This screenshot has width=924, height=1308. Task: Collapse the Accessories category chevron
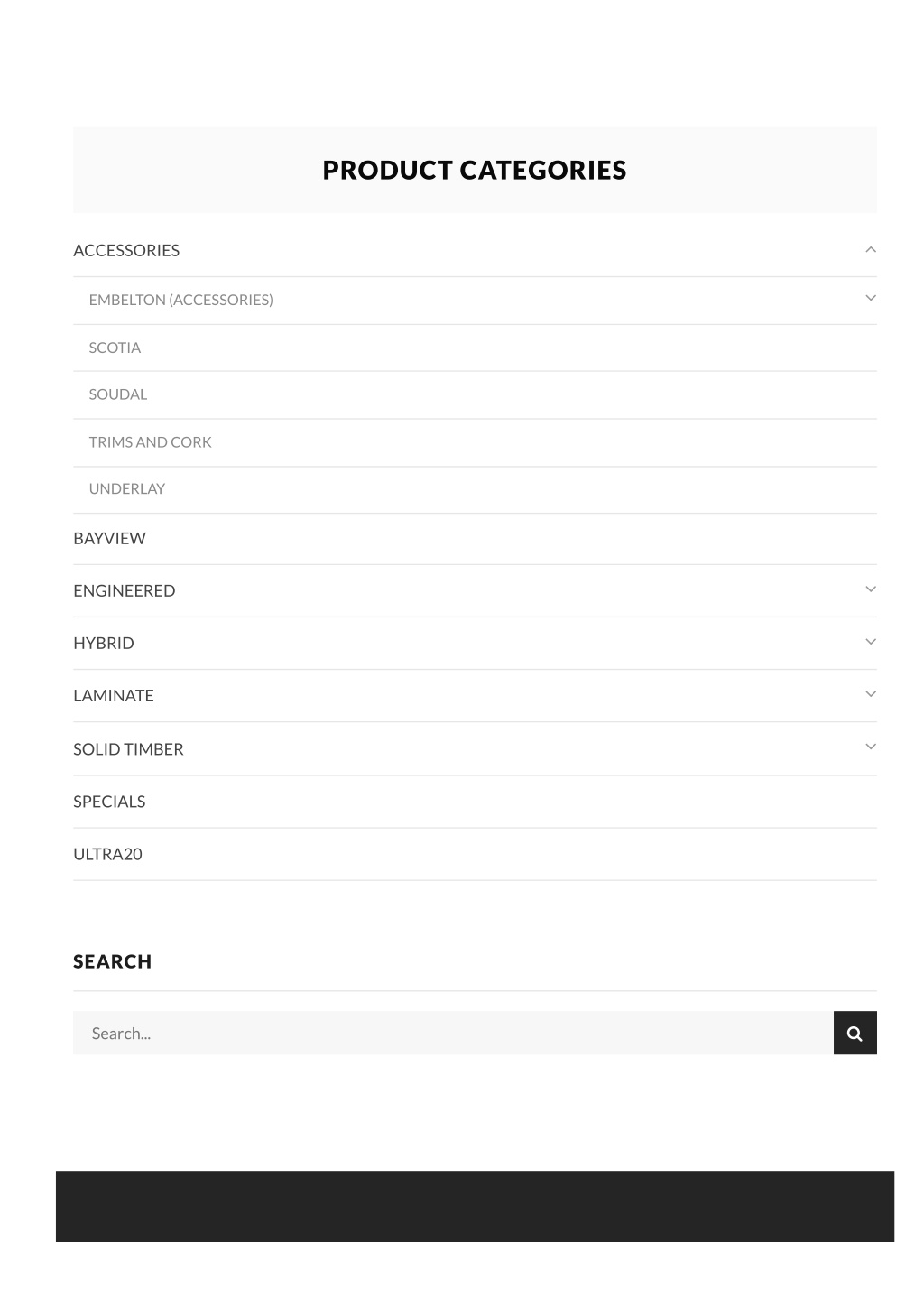point(871,249)
